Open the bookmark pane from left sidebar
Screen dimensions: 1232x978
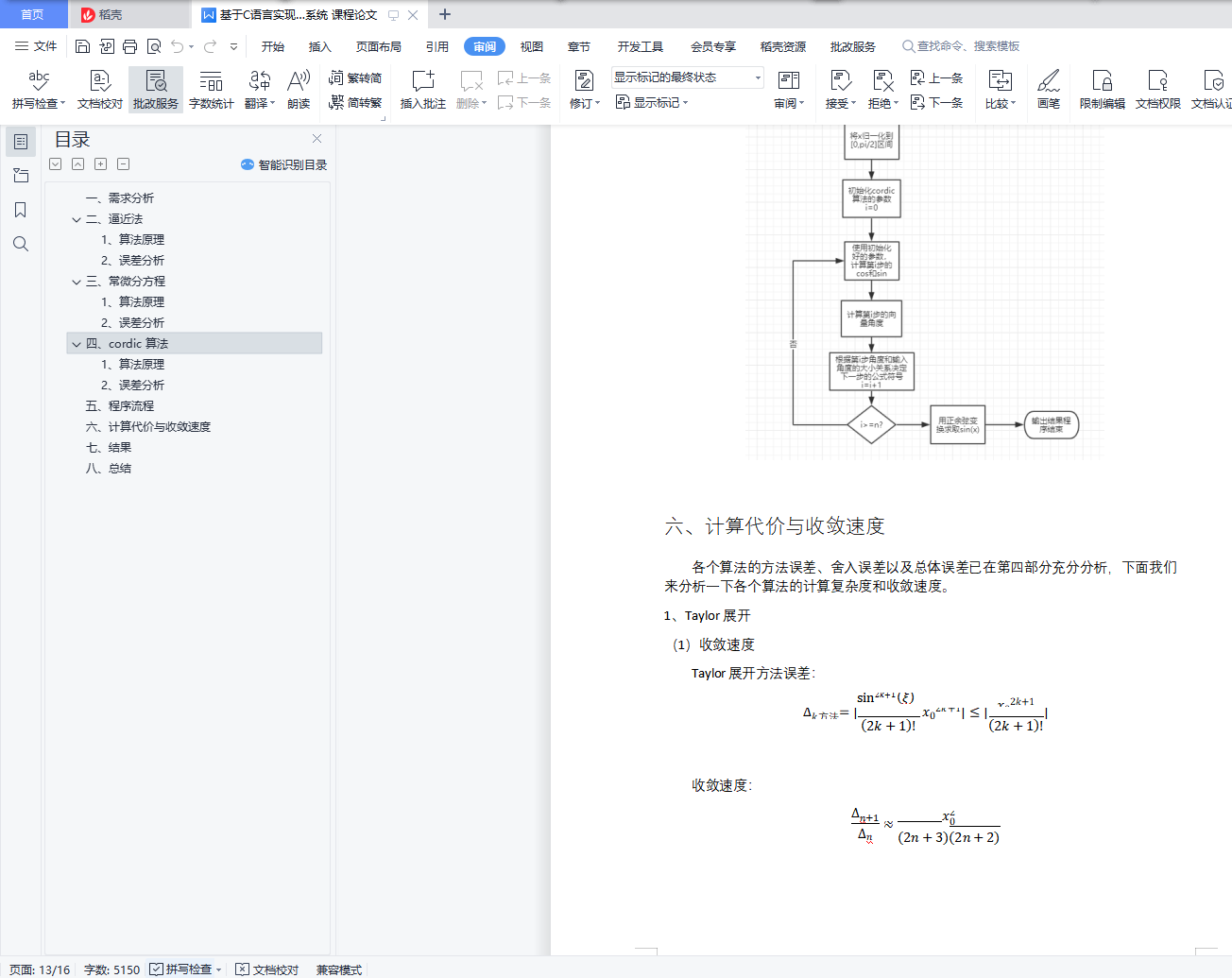coord(21,210)
